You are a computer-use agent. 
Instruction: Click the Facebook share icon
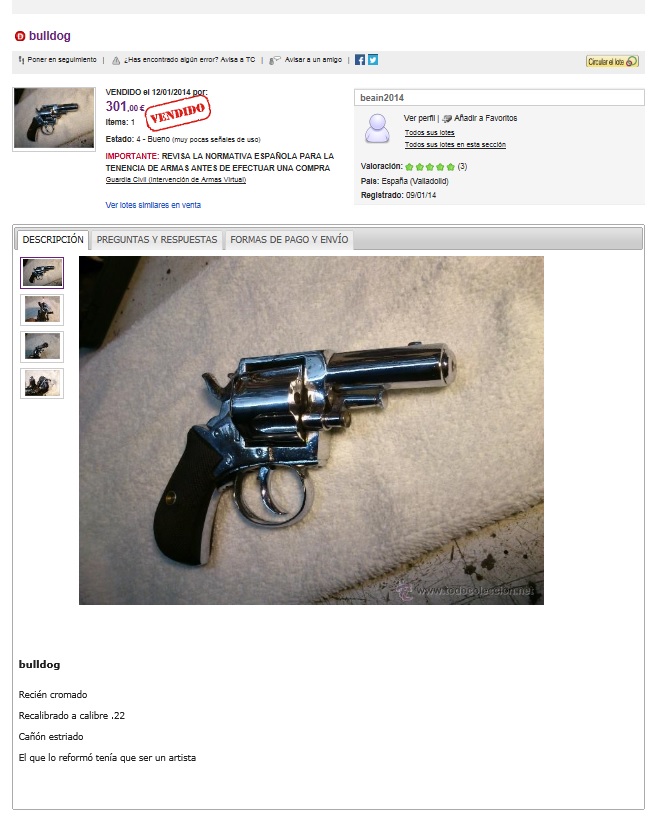(x=359, y=60)
